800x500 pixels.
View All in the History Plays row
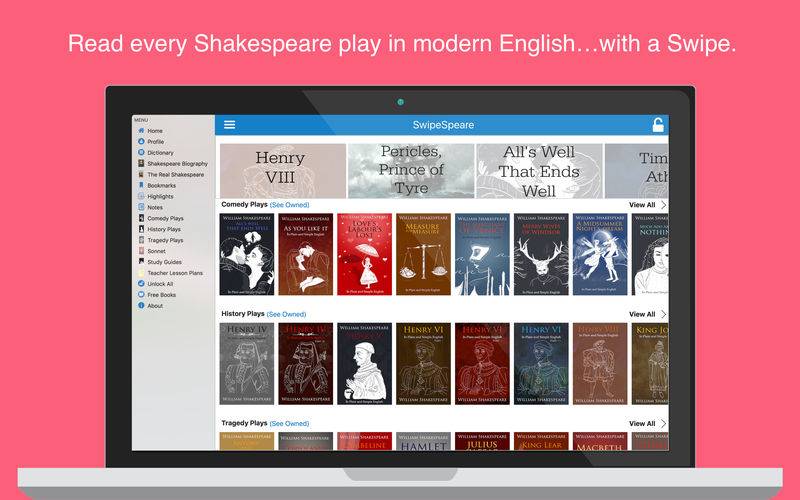click(x=647, y=314)
